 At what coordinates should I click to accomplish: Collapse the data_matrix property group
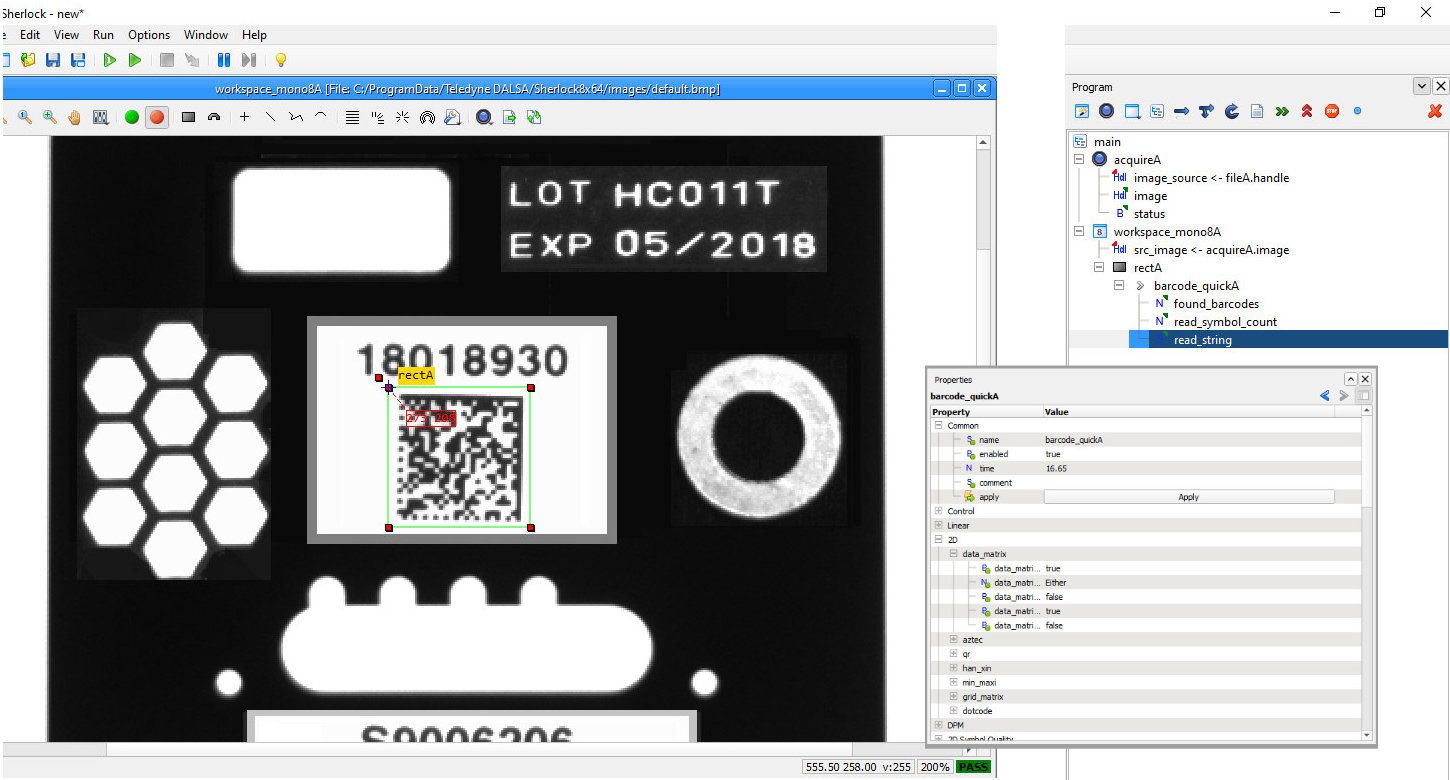[x=953, y=553]
